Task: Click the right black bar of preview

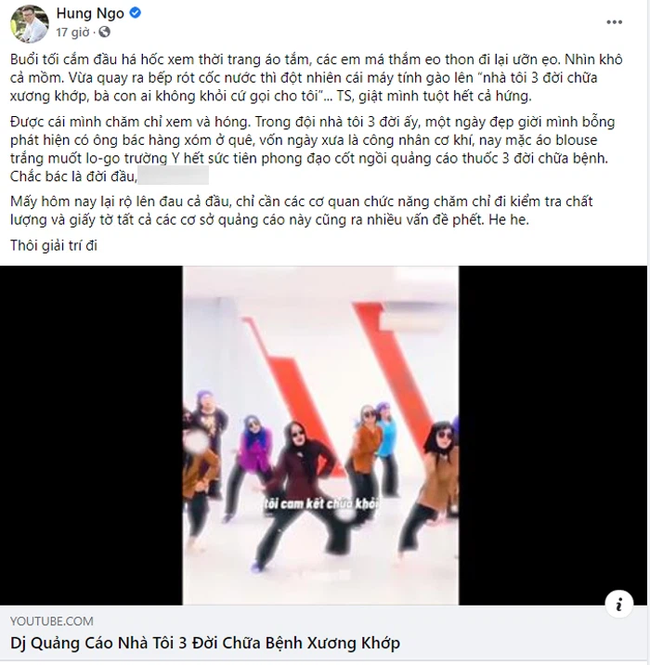Action: click(553, 435)
